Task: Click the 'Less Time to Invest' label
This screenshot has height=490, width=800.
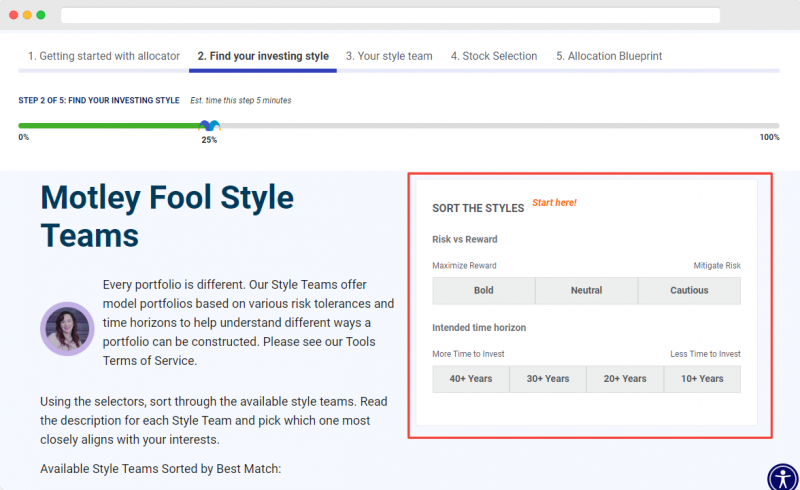Action: point(705,354)
